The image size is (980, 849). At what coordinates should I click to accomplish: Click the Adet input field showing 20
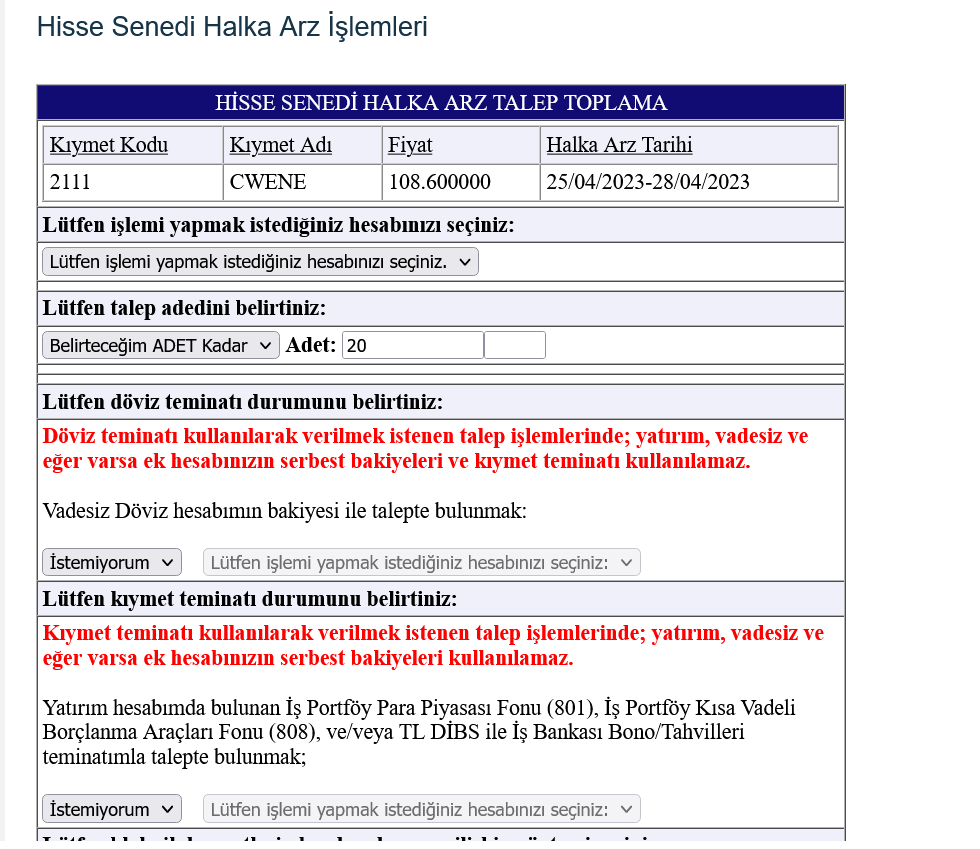click(412, 344)
